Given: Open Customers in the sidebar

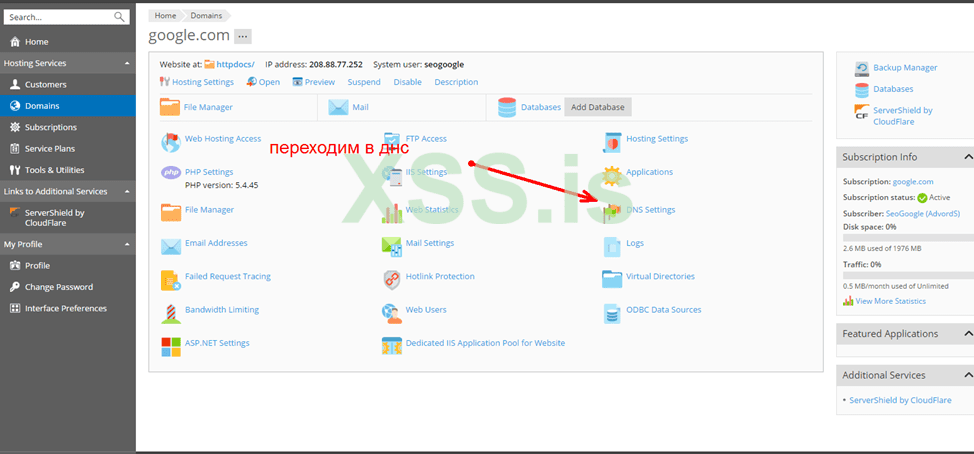Looking at the screenshot, I should coord(68,84).
